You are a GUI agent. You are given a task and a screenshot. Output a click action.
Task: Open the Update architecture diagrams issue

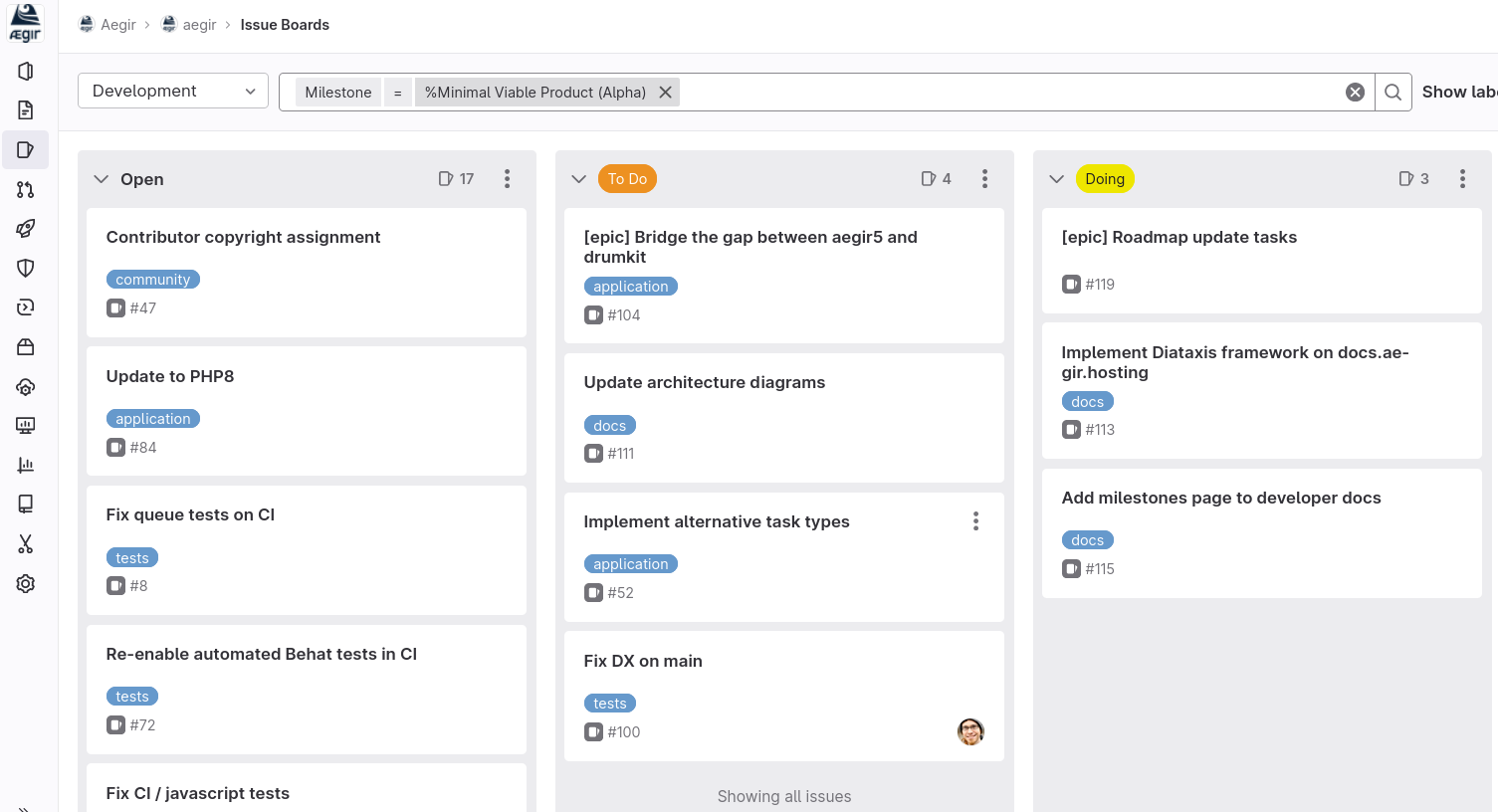(704, 382)
